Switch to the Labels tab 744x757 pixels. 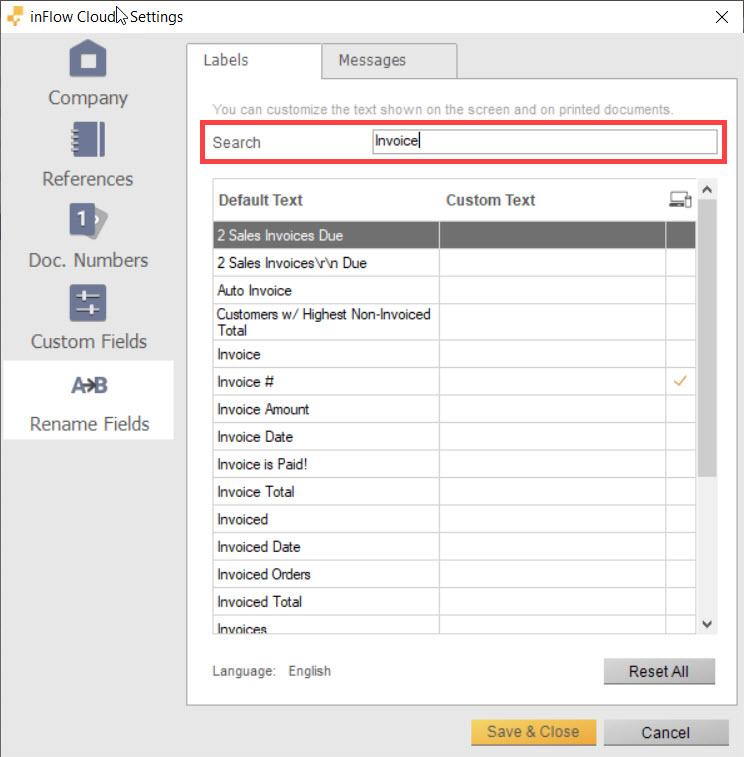click(x=254, y=60)
